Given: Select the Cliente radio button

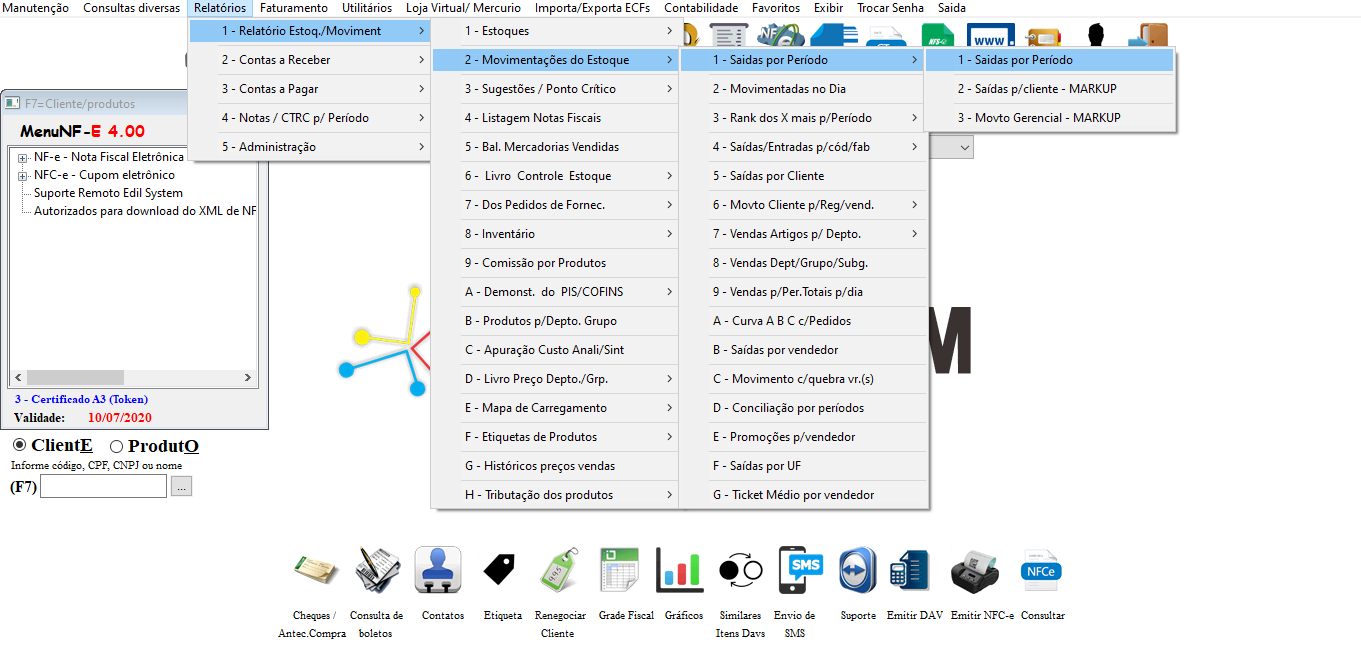Looking at the screenshot, I should 20,445.
